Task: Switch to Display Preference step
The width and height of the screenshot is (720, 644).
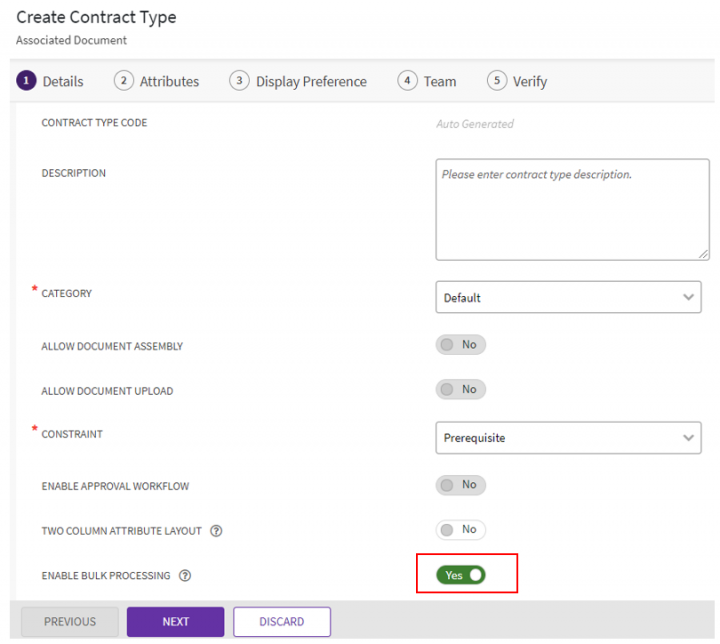Action: (311, 82)
